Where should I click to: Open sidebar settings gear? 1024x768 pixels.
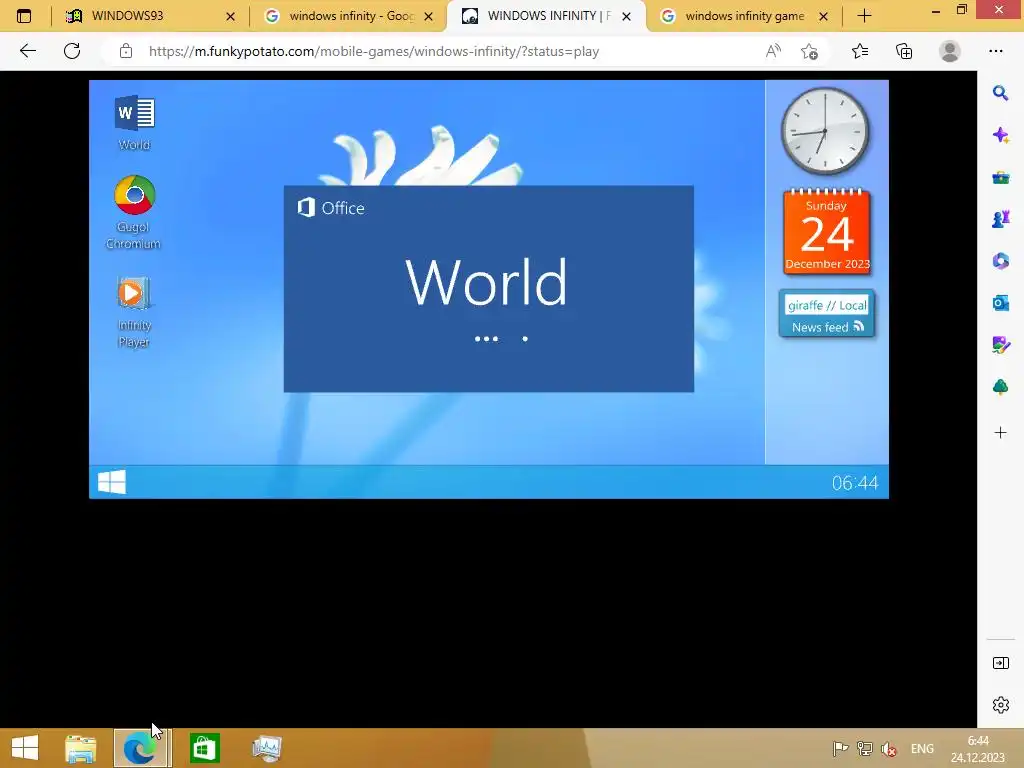(x=1000, y=705)
